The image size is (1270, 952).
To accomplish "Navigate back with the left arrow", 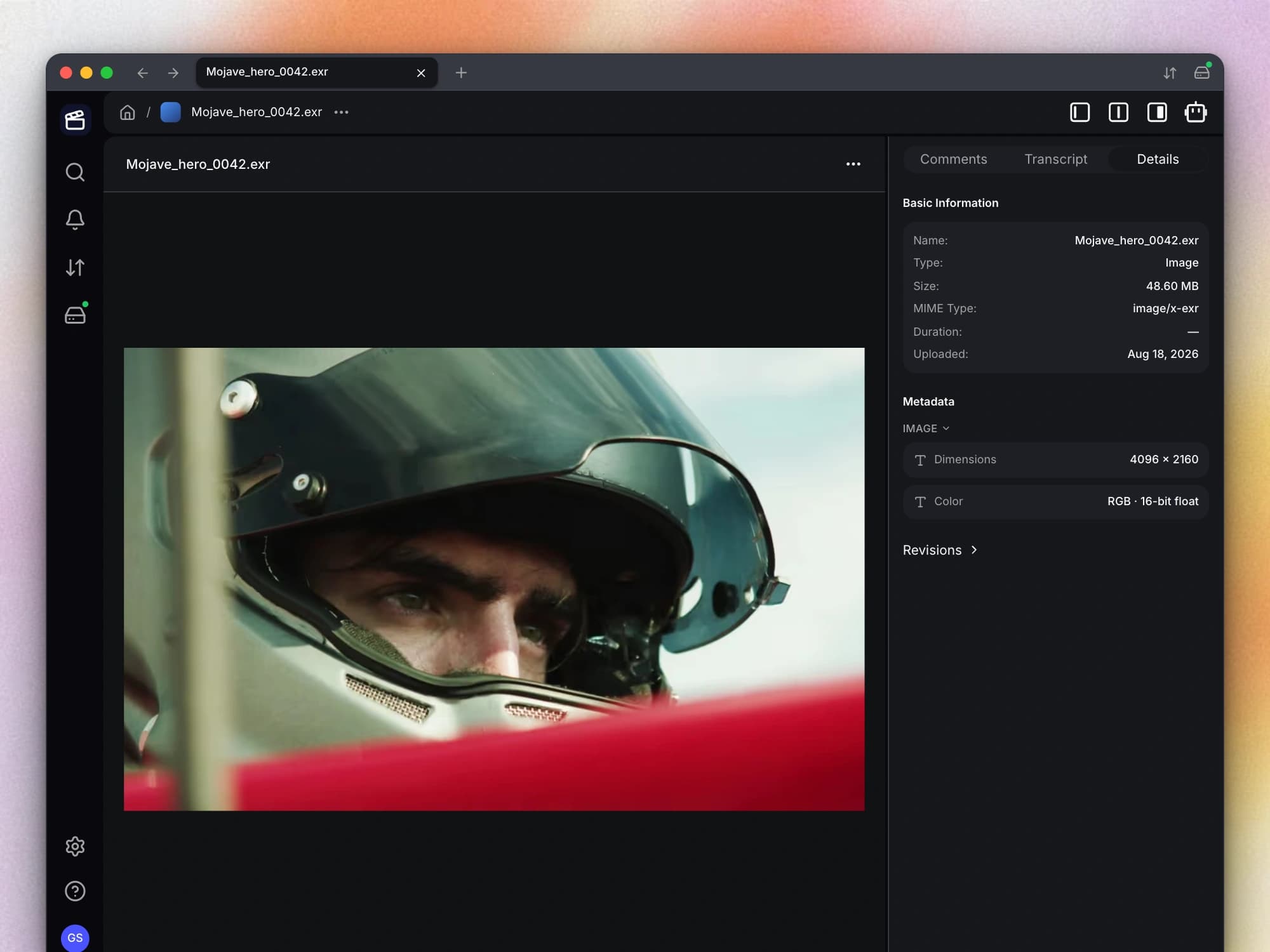I will point(142,73).
